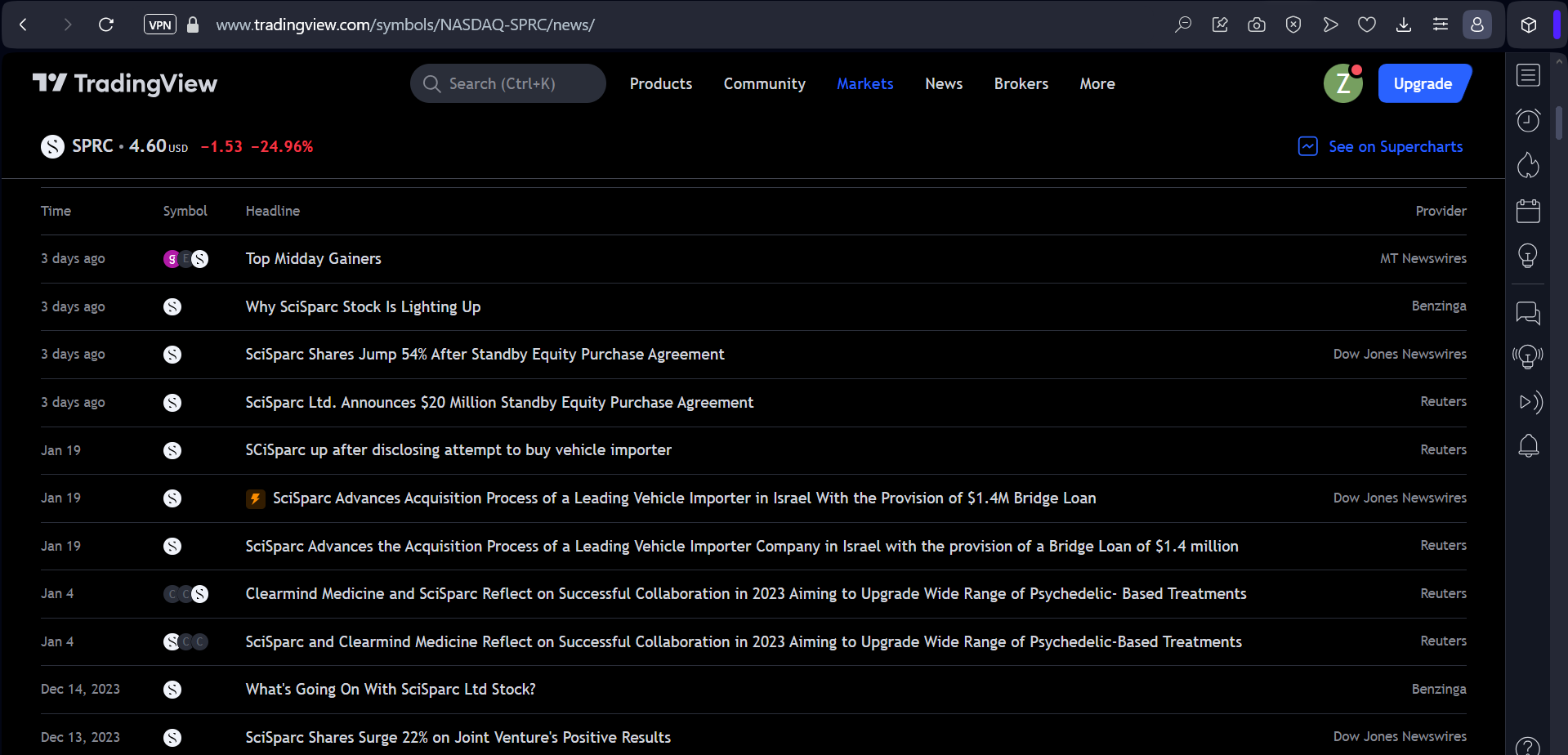Open Clearmind Medicine and SciSparc Reflect headline
Screen dimensions: 1568x755
[x=746, y=593]
